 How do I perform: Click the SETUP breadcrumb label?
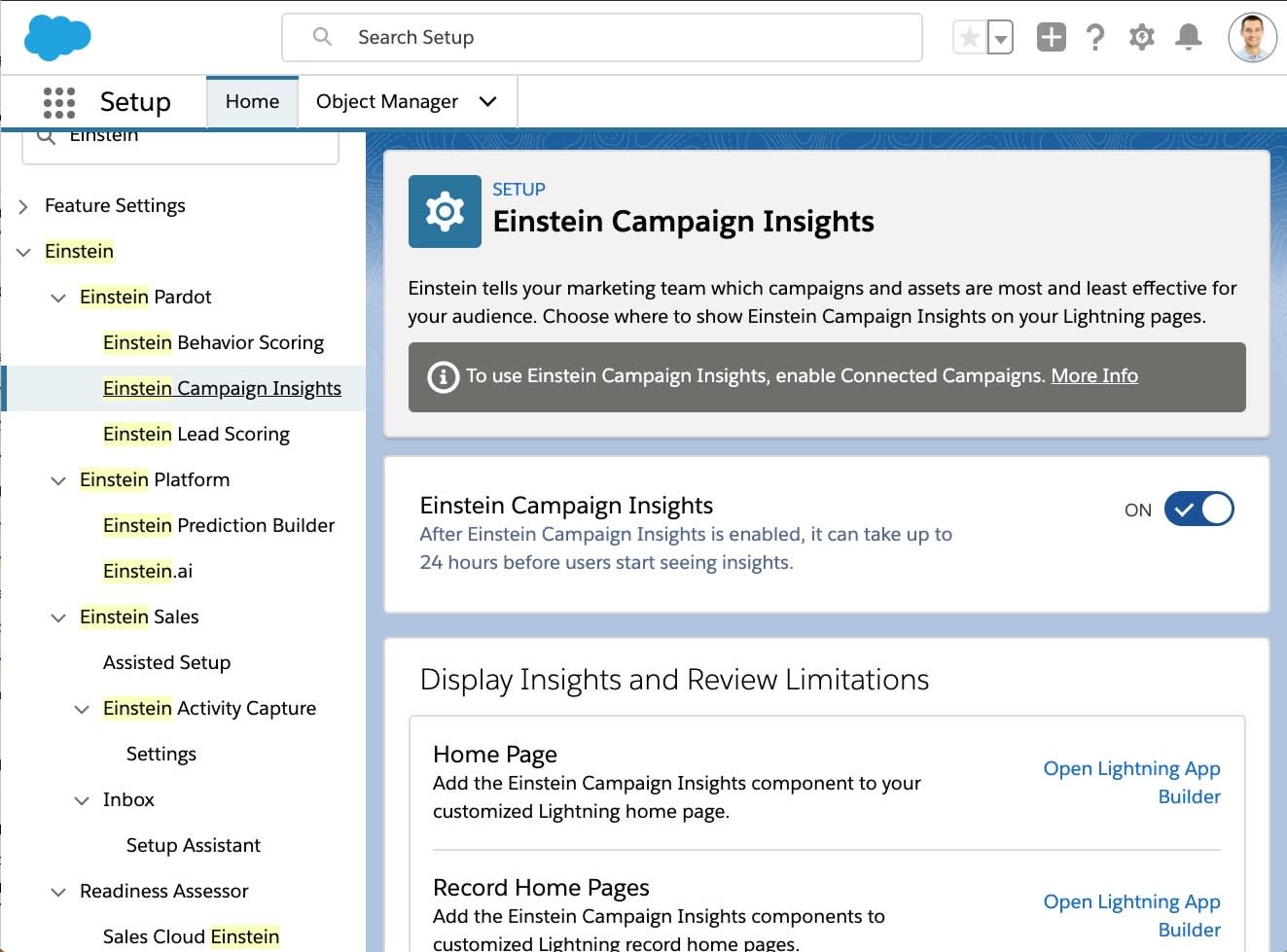518,189
